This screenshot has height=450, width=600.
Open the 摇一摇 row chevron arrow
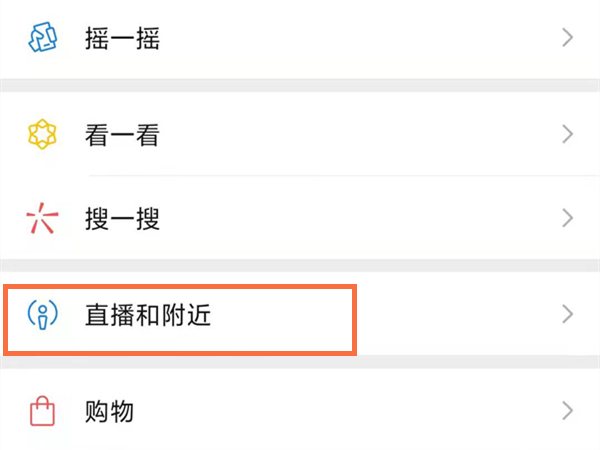pyautogui.click(x=567, y=39)
